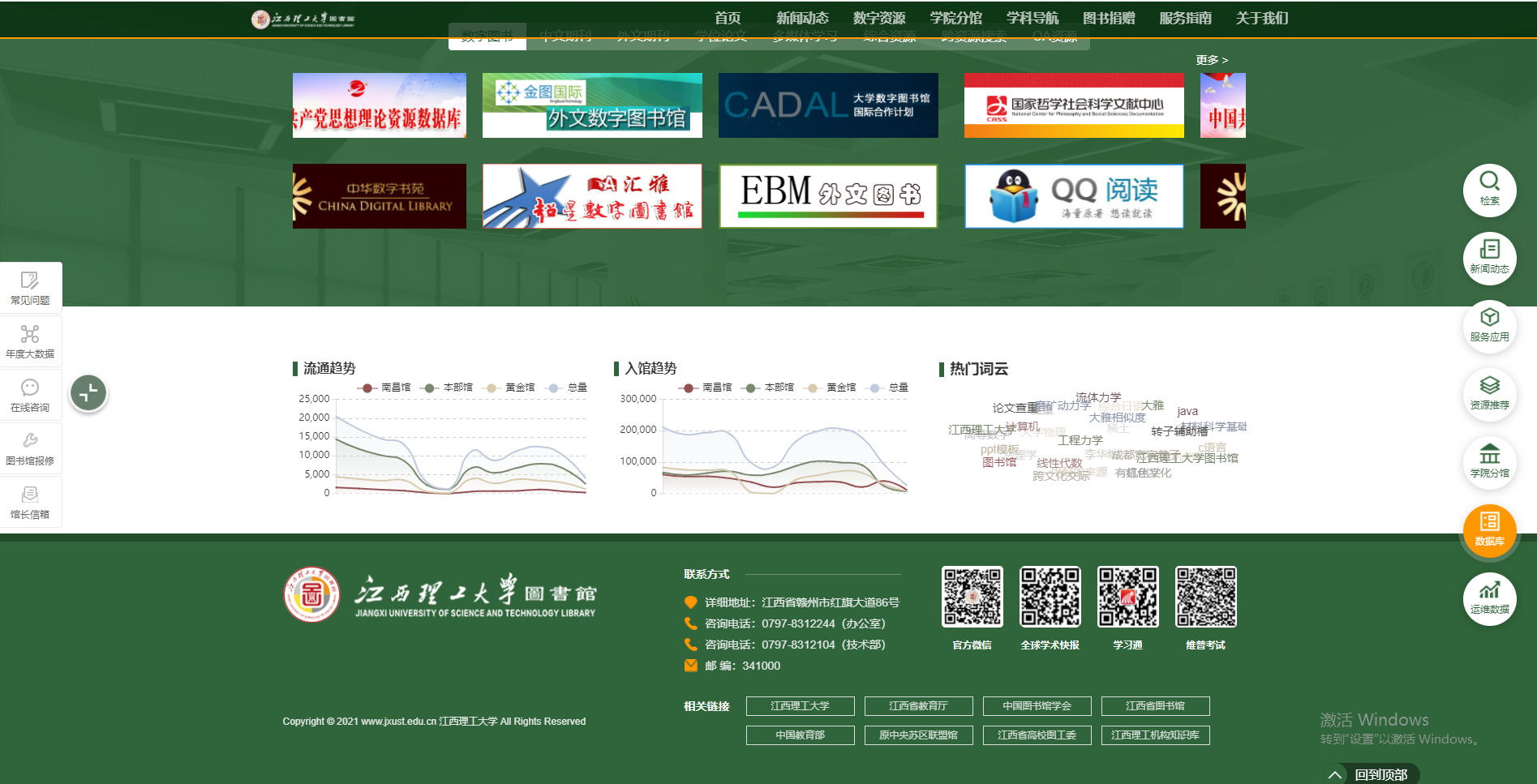The image size is (1537, 784).
Task: Click the 维普考试 QR code
Action: 1206,597
